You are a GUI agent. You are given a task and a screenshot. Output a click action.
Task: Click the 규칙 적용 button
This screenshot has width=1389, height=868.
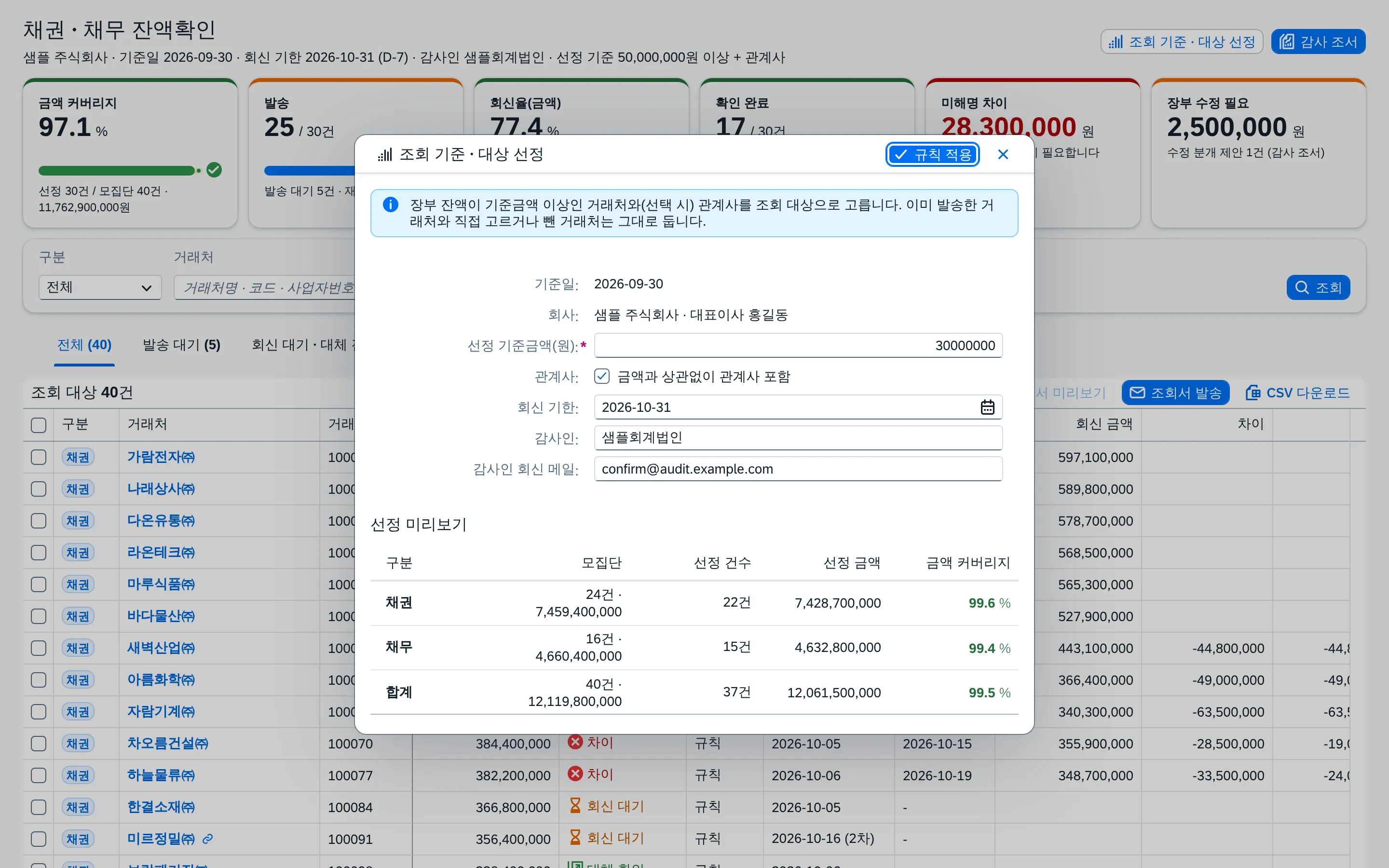click(933, 154)
